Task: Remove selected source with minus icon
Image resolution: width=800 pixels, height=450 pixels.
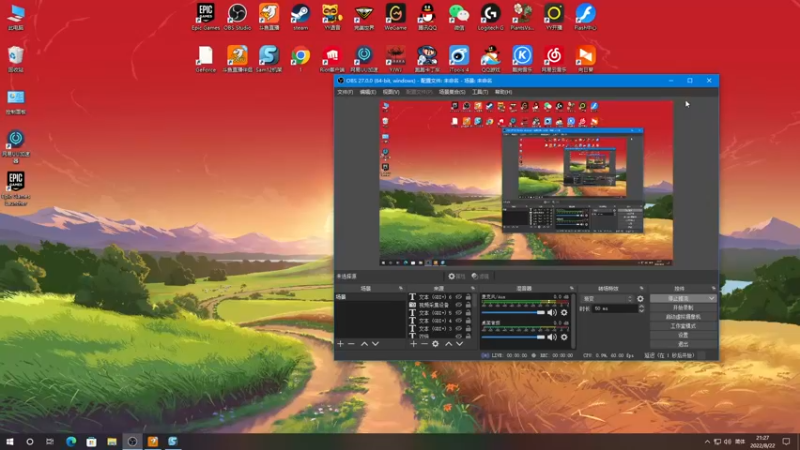Action: 424,344
